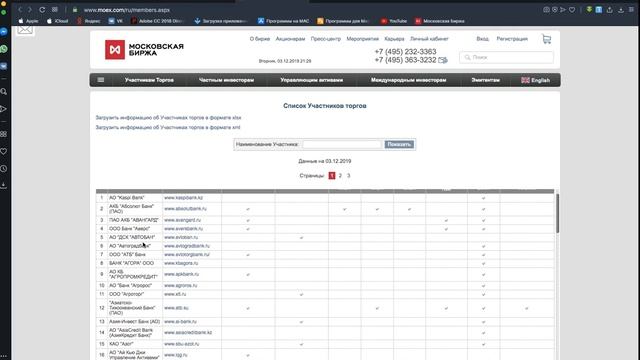Click the 'АО "Банк "Агророс"' row name

tap(130, 285)
